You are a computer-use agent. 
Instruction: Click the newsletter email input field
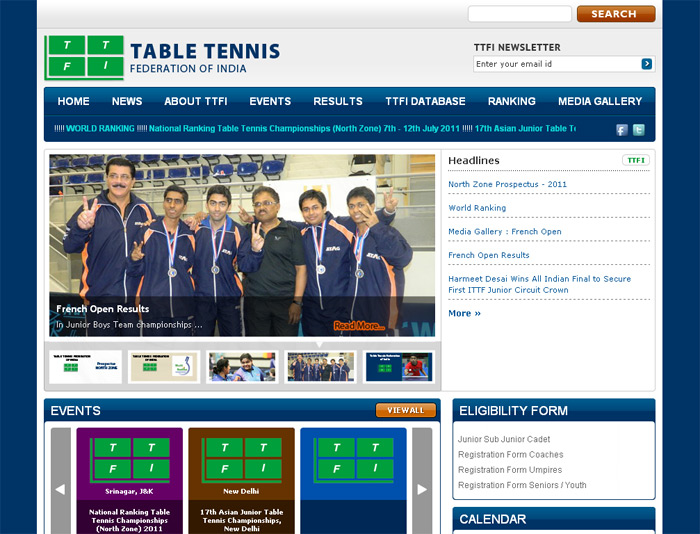(556, 64)
